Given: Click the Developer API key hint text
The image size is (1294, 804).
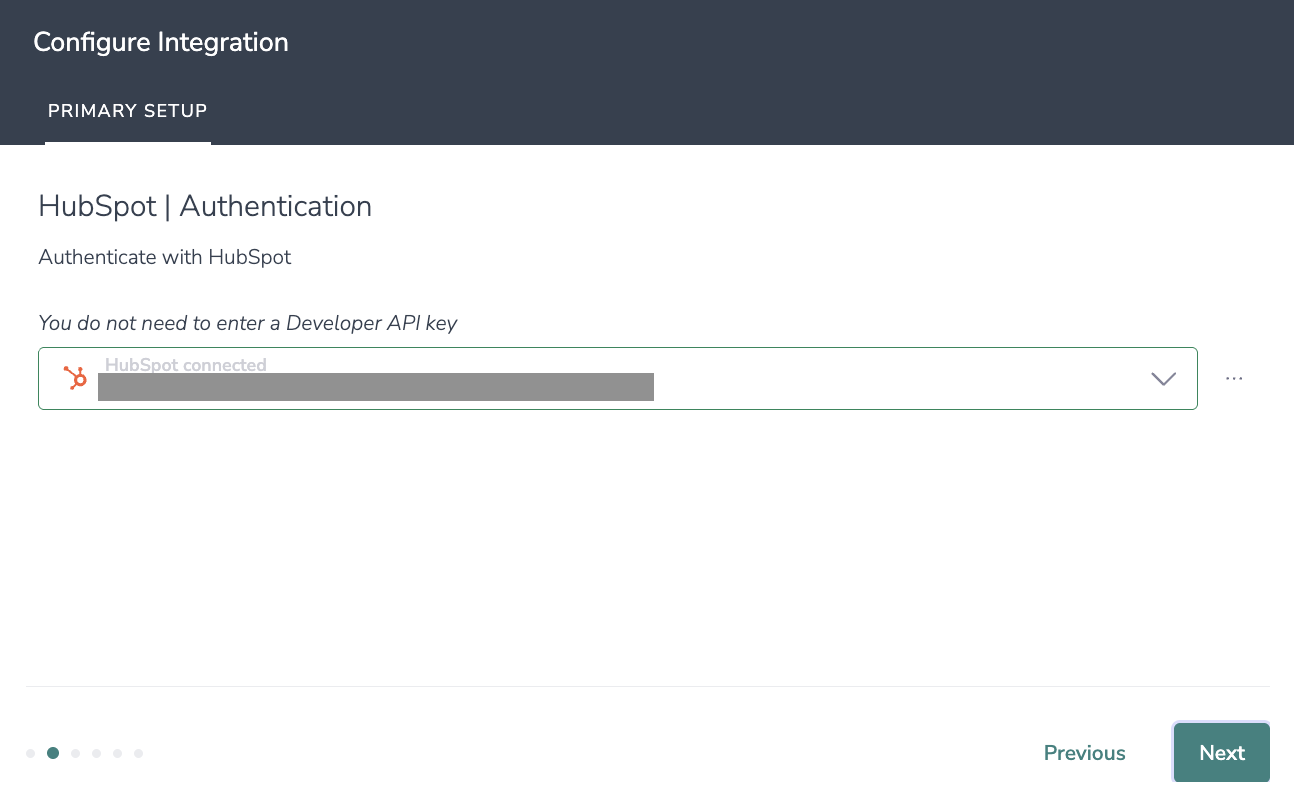Looking at the screenshot, I should (248, 323).
